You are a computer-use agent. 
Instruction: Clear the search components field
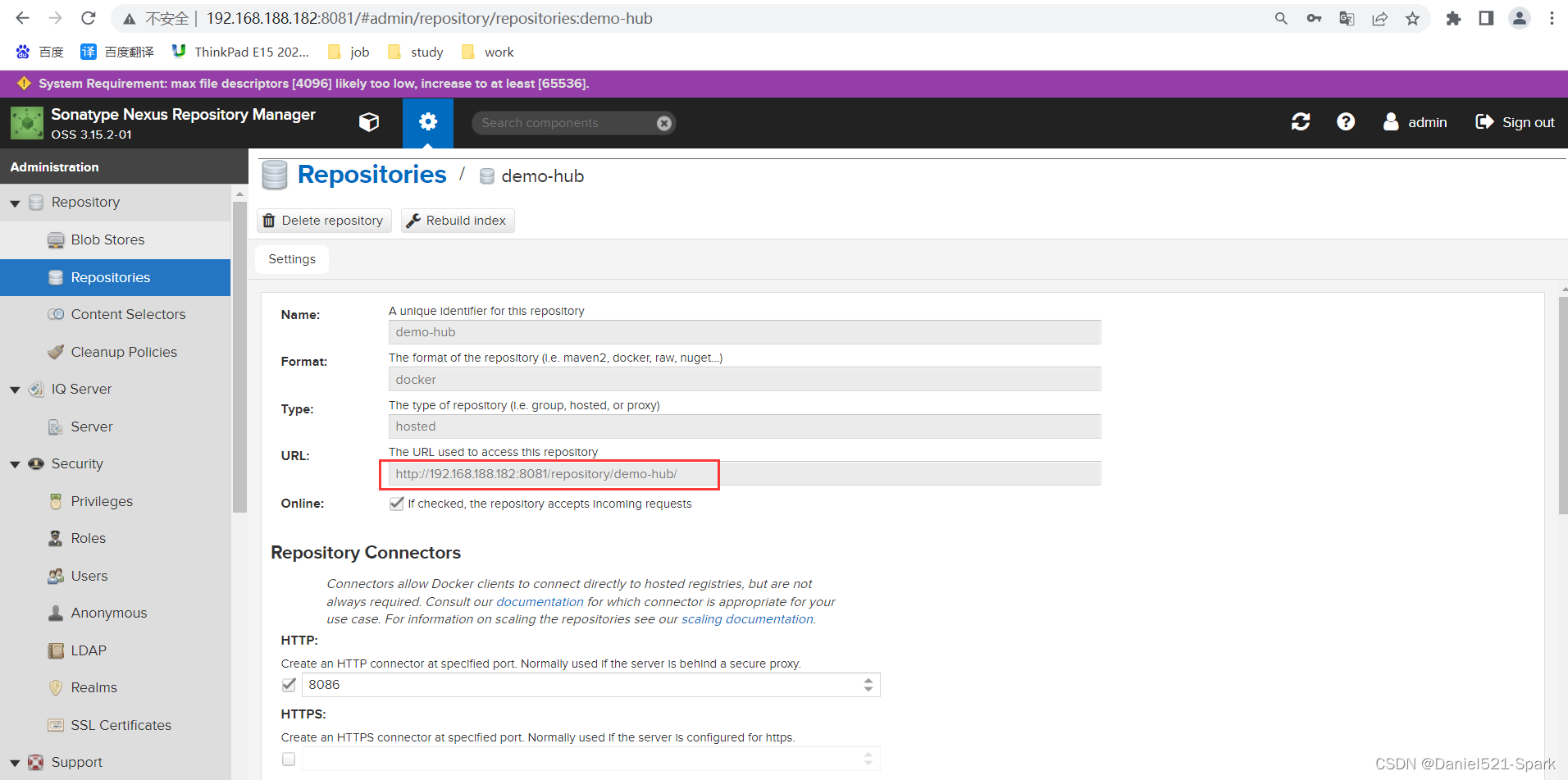click(664, 123)
